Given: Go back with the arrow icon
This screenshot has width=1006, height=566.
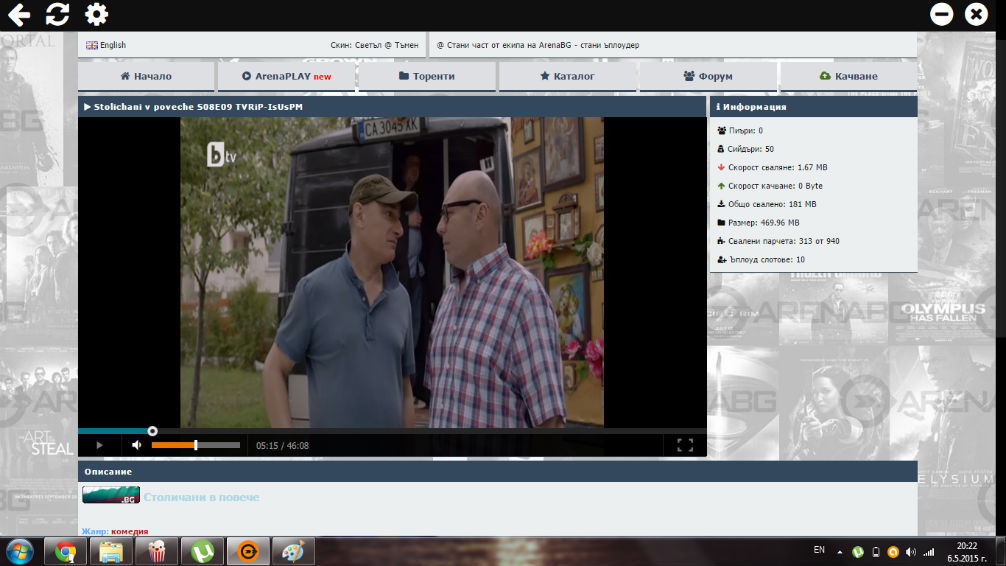Looking at the screenshot, I should pos(19,14).
